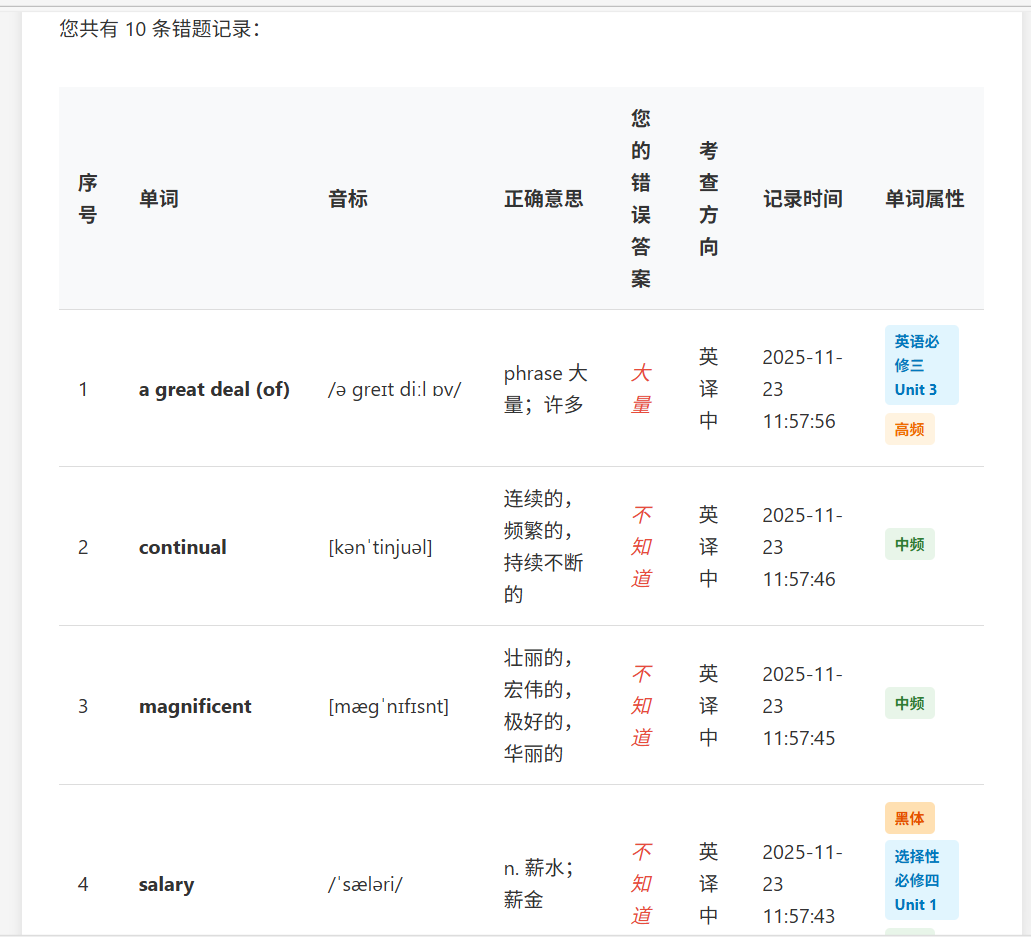This screenshot has width=1031, height=937.
Task: Select the word 'continual'
Action: 183,547
